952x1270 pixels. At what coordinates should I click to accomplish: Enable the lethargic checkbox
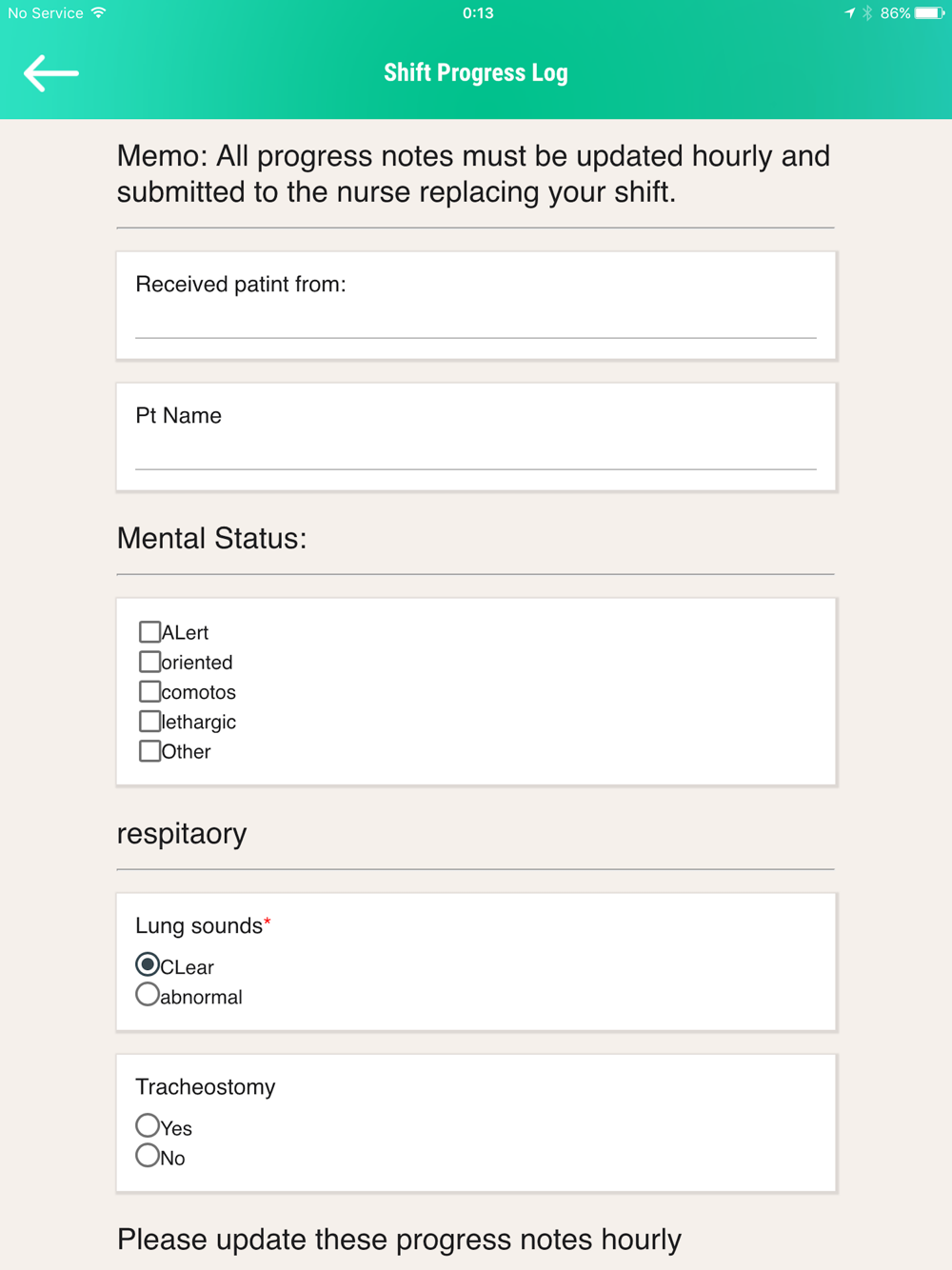(149, 721)
